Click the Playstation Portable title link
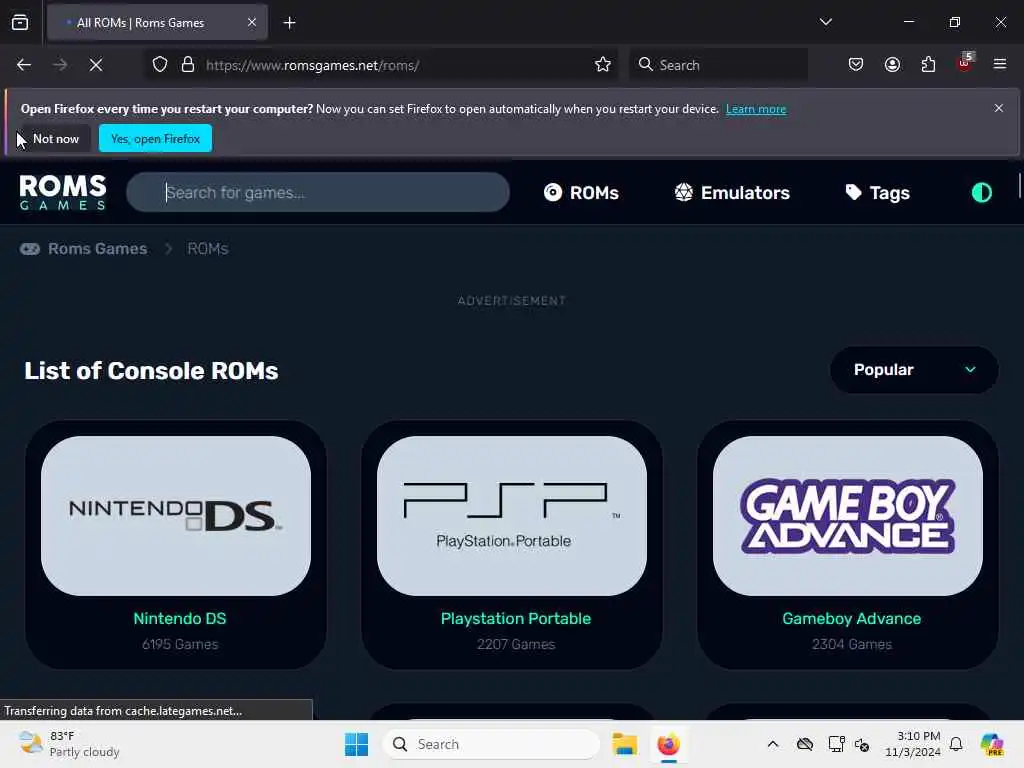Screen dimensions: 1024x768 pyautogui.click(x=516, y=618)
